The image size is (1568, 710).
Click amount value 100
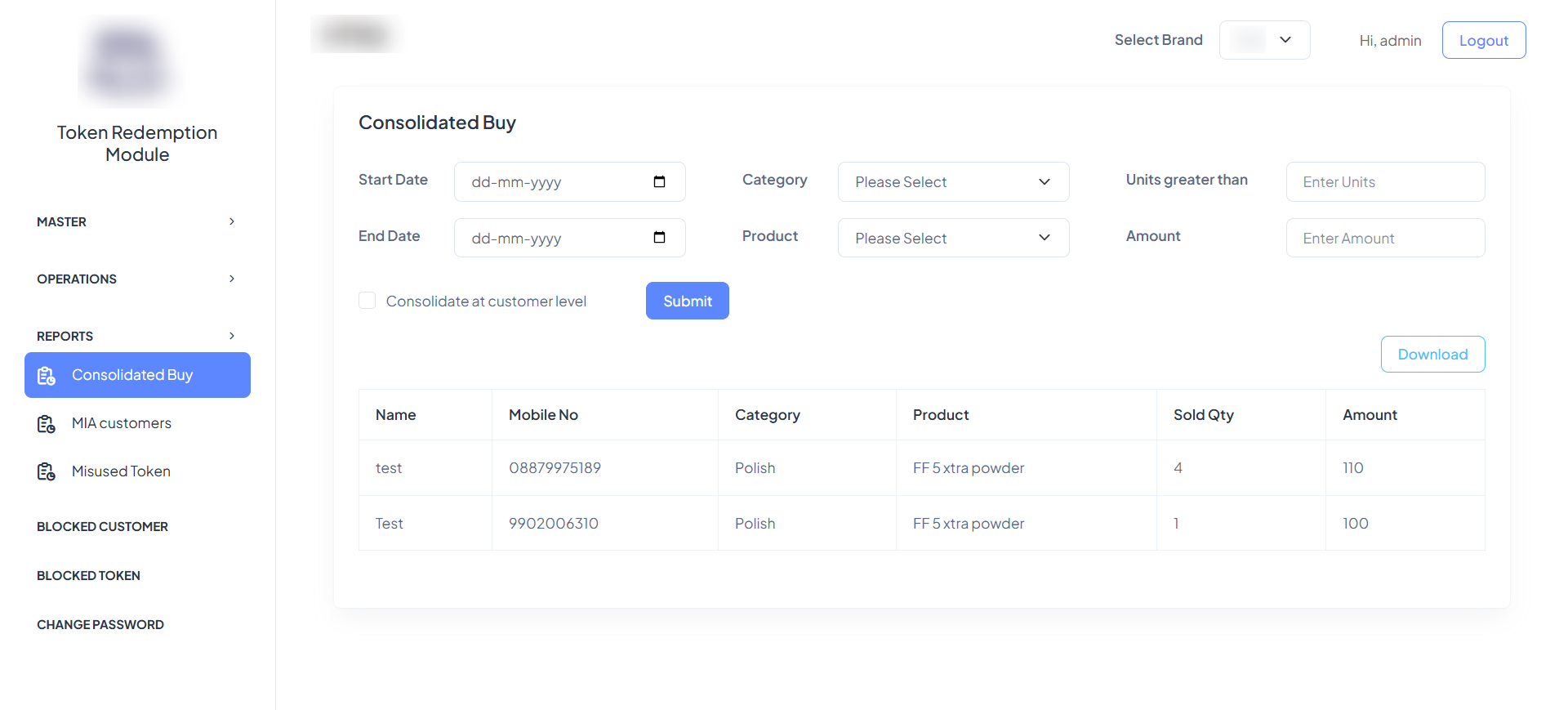tap(1355, 524)
